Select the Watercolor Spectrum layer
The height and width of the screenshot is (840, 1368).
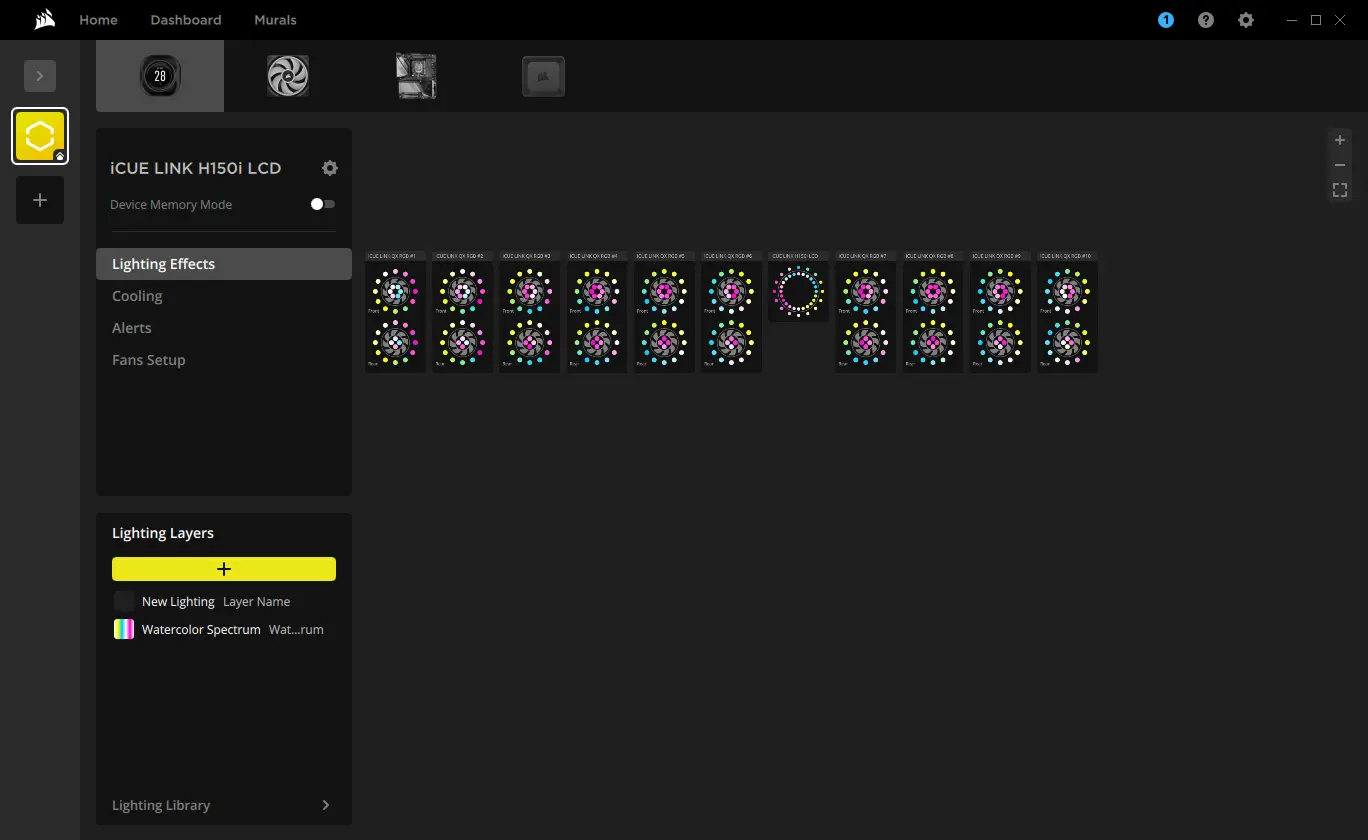[224, 629]
